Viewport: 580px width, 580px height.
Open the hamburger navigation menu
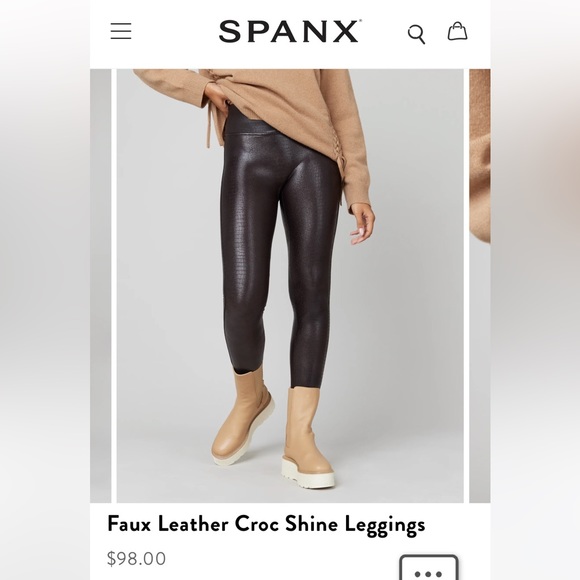121,31
